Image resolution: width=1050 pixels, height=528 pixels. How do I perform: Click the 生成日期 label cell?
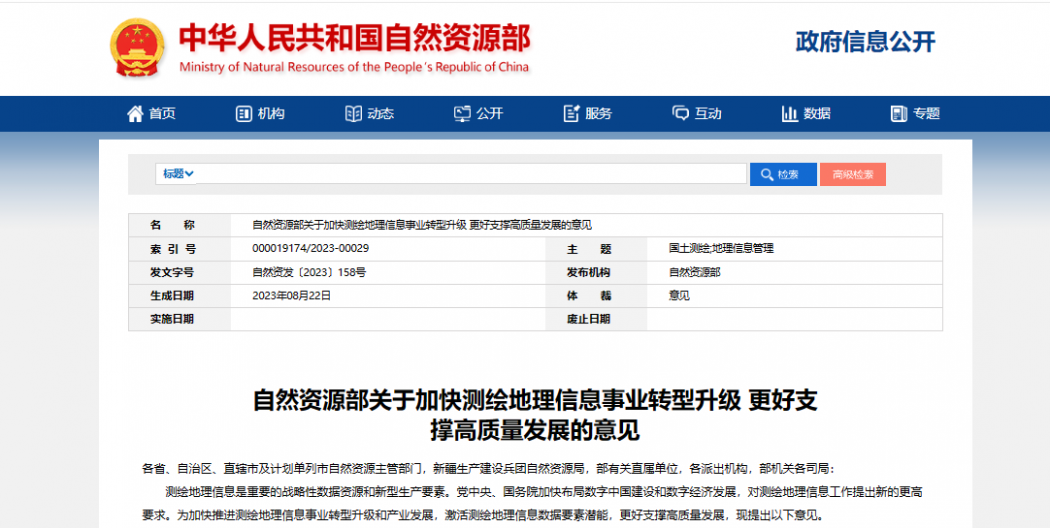[179, 296]
